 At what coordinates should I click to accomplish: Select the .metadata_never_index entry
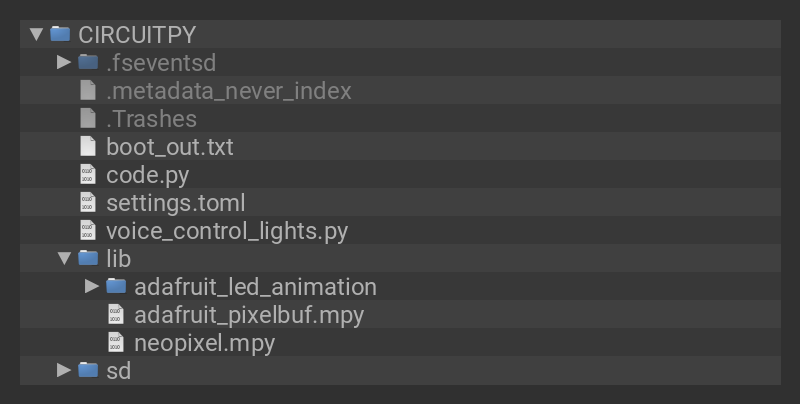[x=229, y=91]
